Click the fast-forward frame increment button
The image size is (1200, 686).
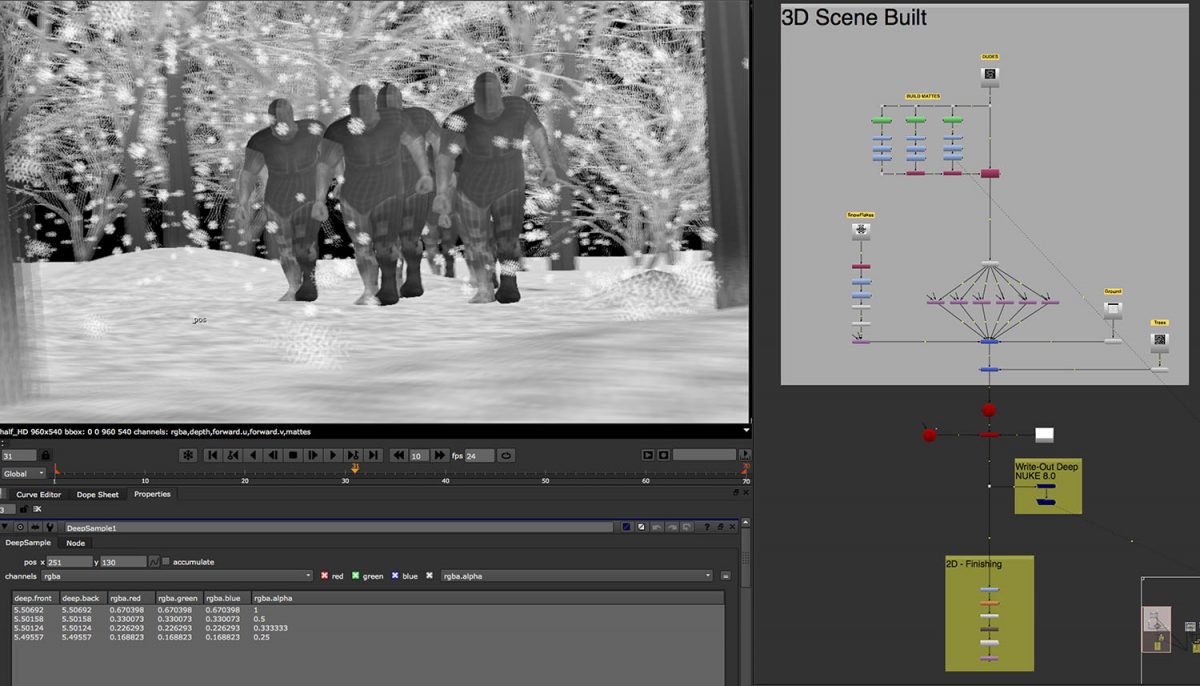(x=438, y=455)
